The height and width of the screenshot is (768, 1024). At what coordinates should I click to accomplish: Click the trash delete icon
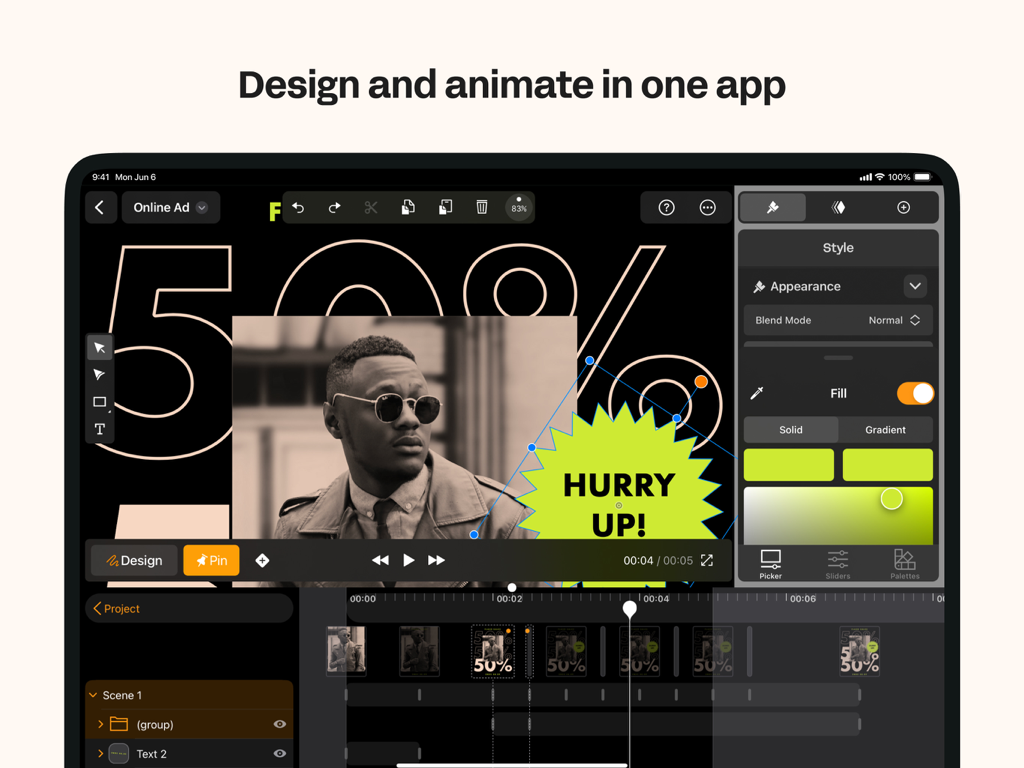pos(482,207)
